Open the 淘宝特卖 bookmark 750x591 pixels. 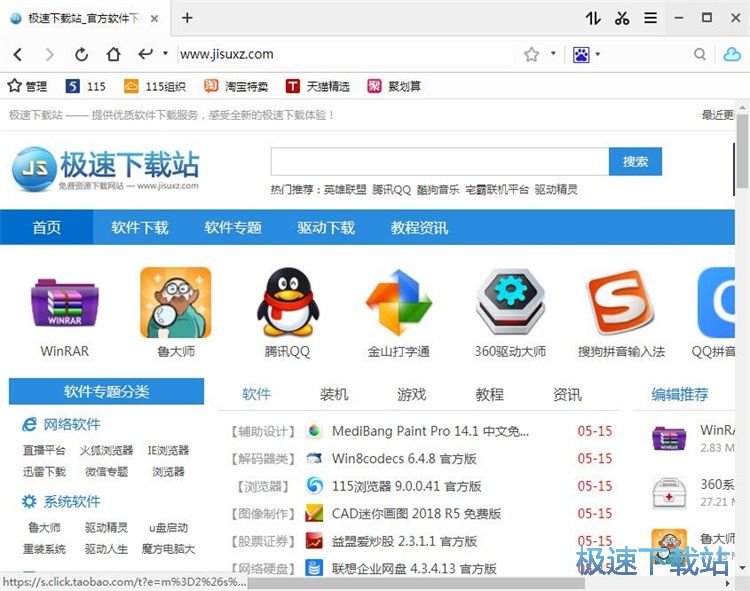pos(236,86)
